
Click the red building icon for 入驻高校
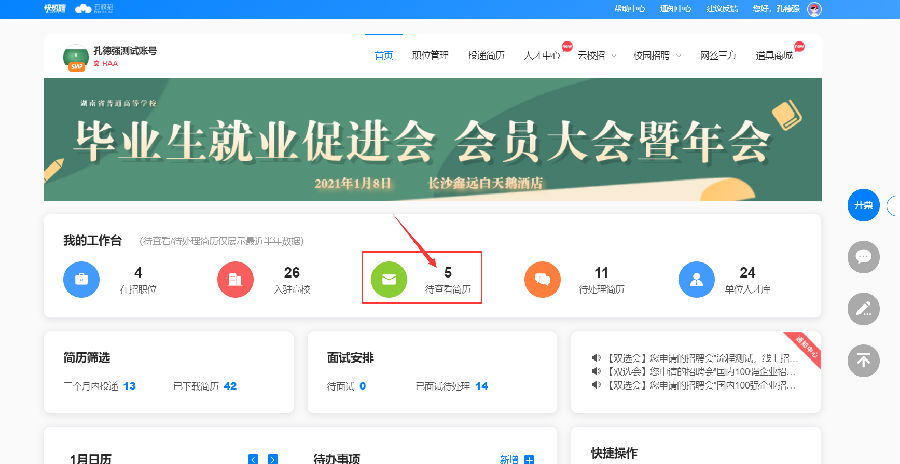[235, 280]
